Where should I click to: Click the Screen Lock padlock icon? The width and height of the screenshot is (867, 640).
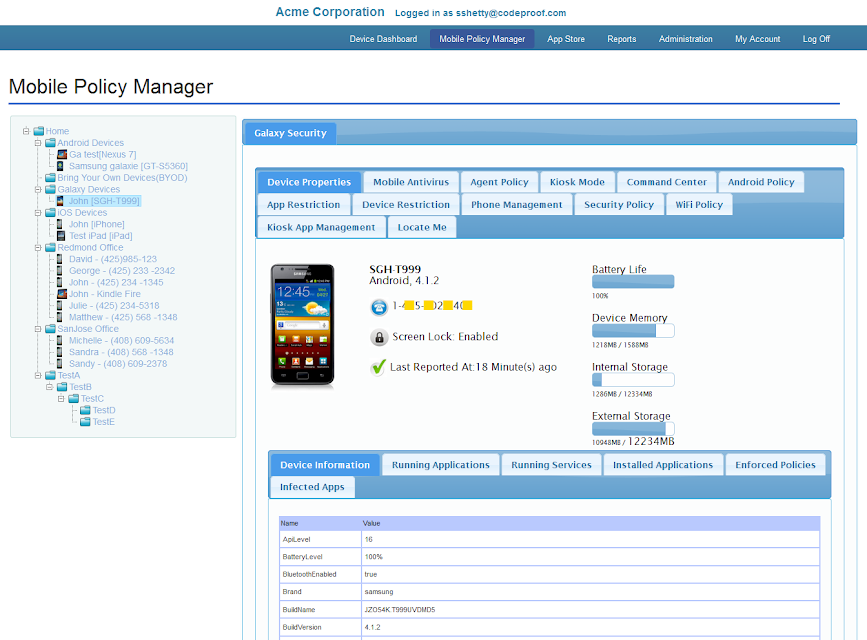click(x=379, y=337)
